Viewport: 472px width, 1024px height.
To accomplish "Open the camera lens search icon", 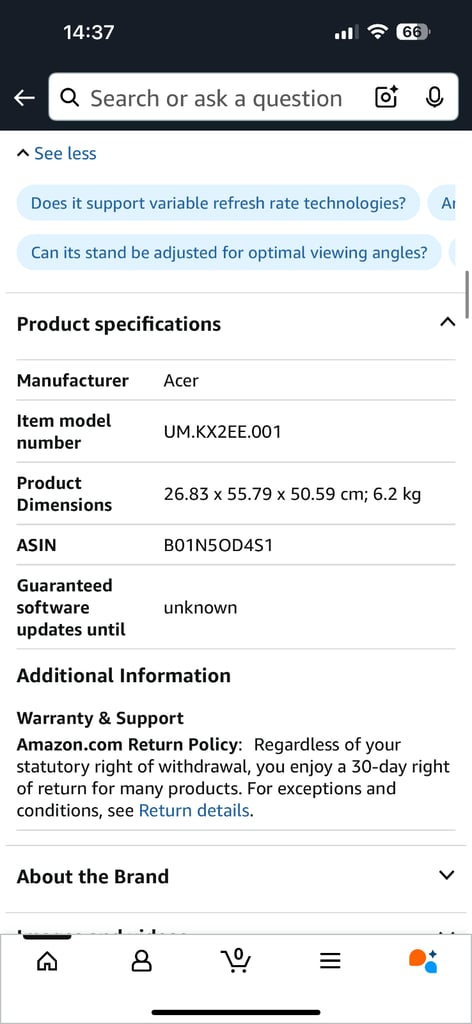I will 386,97.
